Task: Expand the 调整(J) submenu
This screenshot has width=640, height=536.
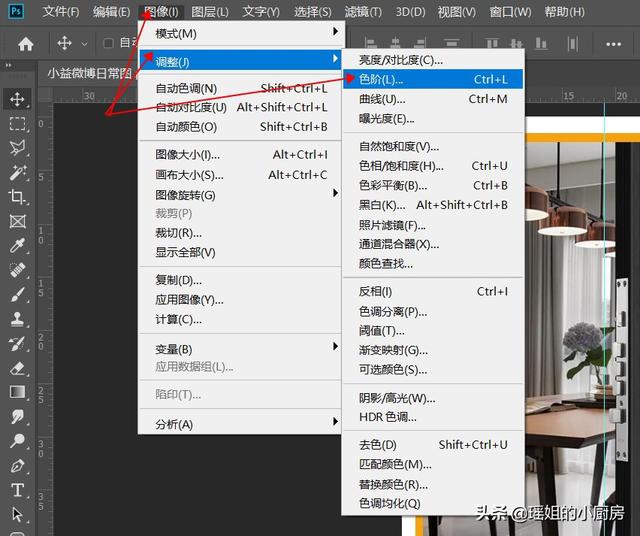Action: point(241,61)
